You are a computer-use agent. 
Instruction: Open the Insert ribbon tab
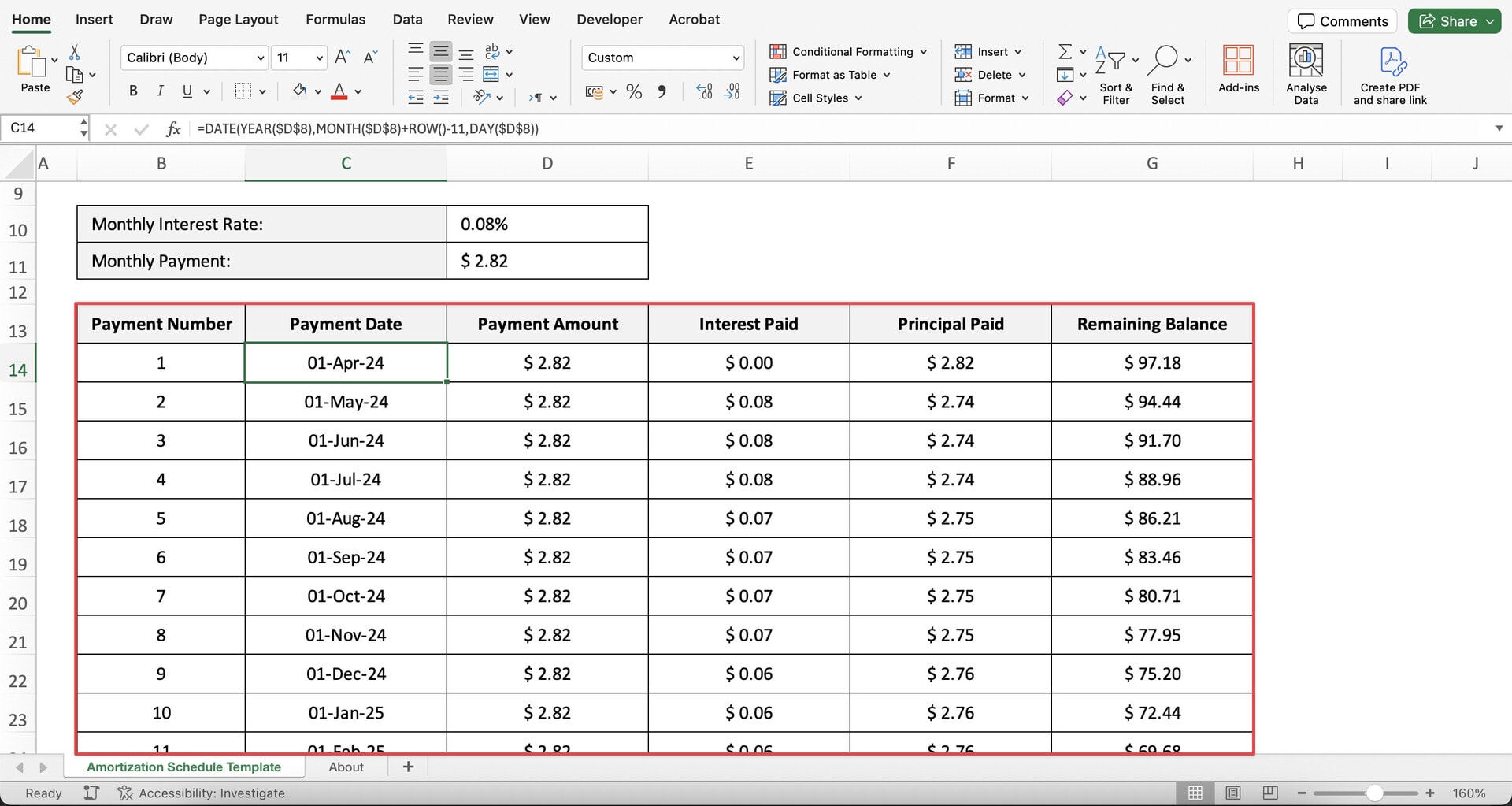[94, 20]
